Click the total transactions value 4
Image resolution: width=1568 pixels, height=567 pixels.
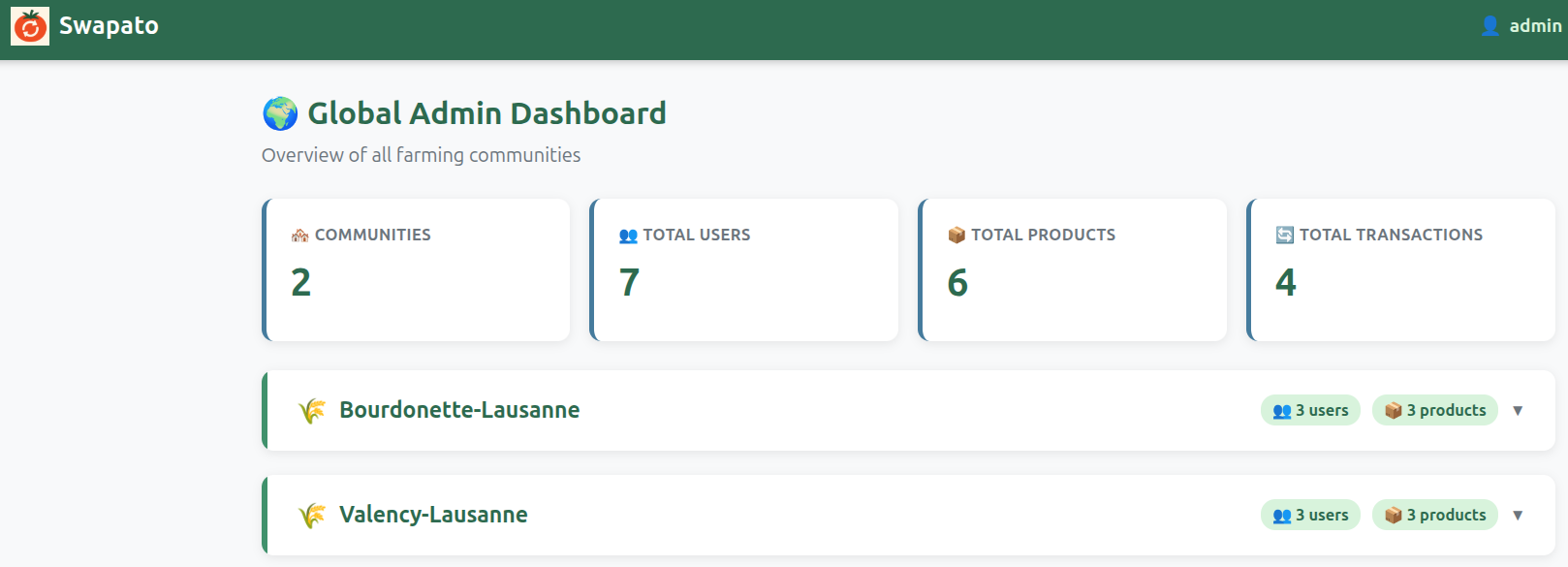[1286, 282]
